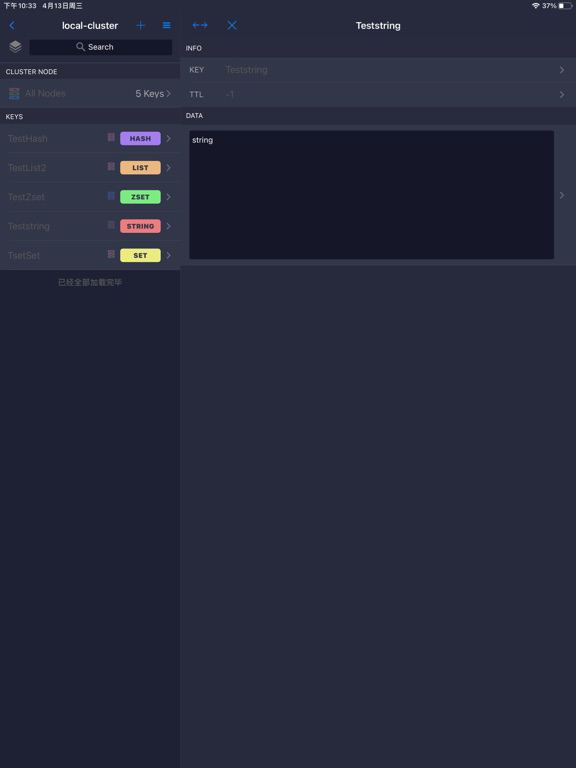Edit the TTL value -1
The height and width of the screenshot is (768, 576).
tap(230, 95)
